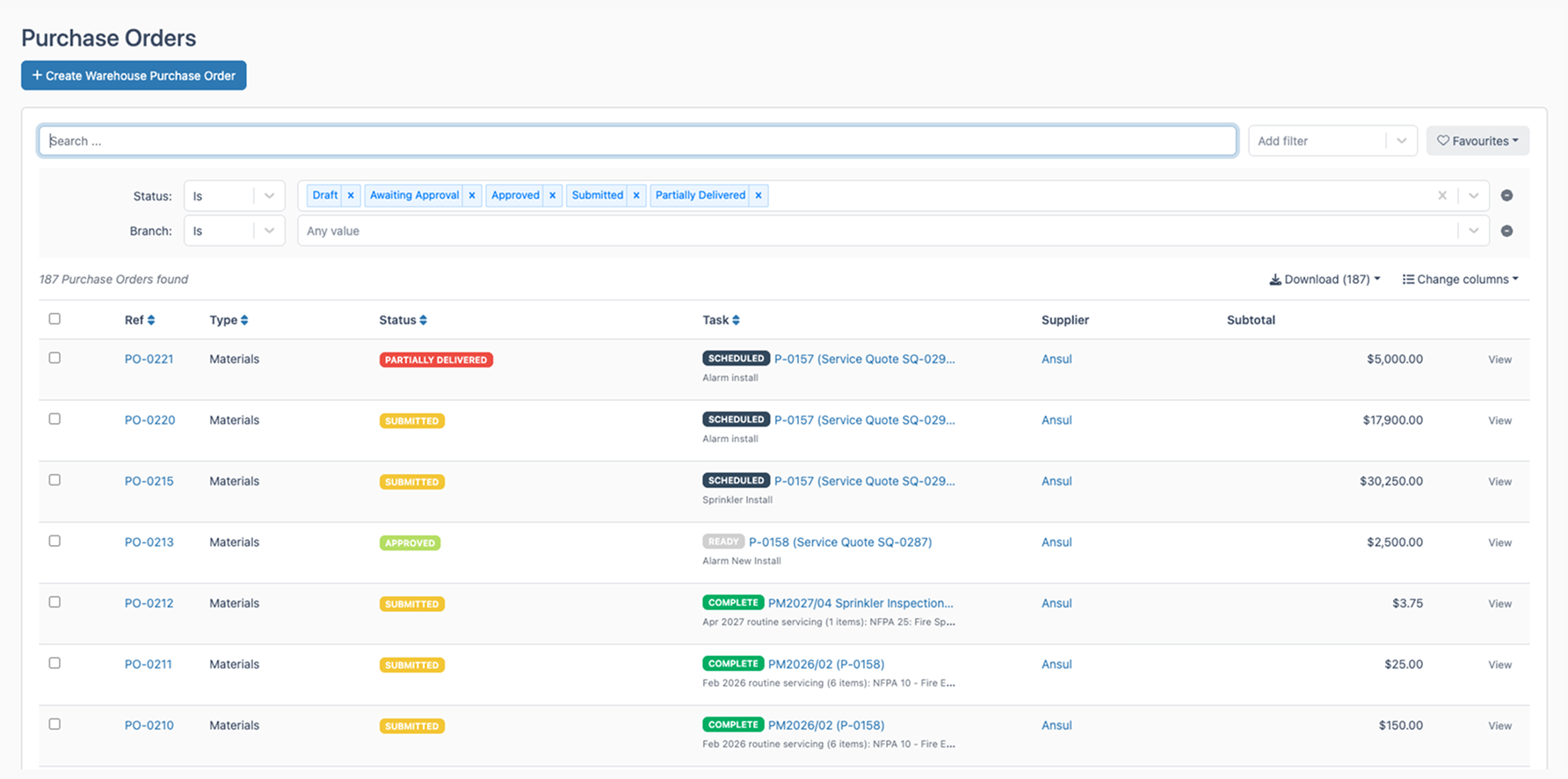The width and height of the screenshot is (1568, 779).
Task: Sort by Type column arrows
Action: coord(244,320)
